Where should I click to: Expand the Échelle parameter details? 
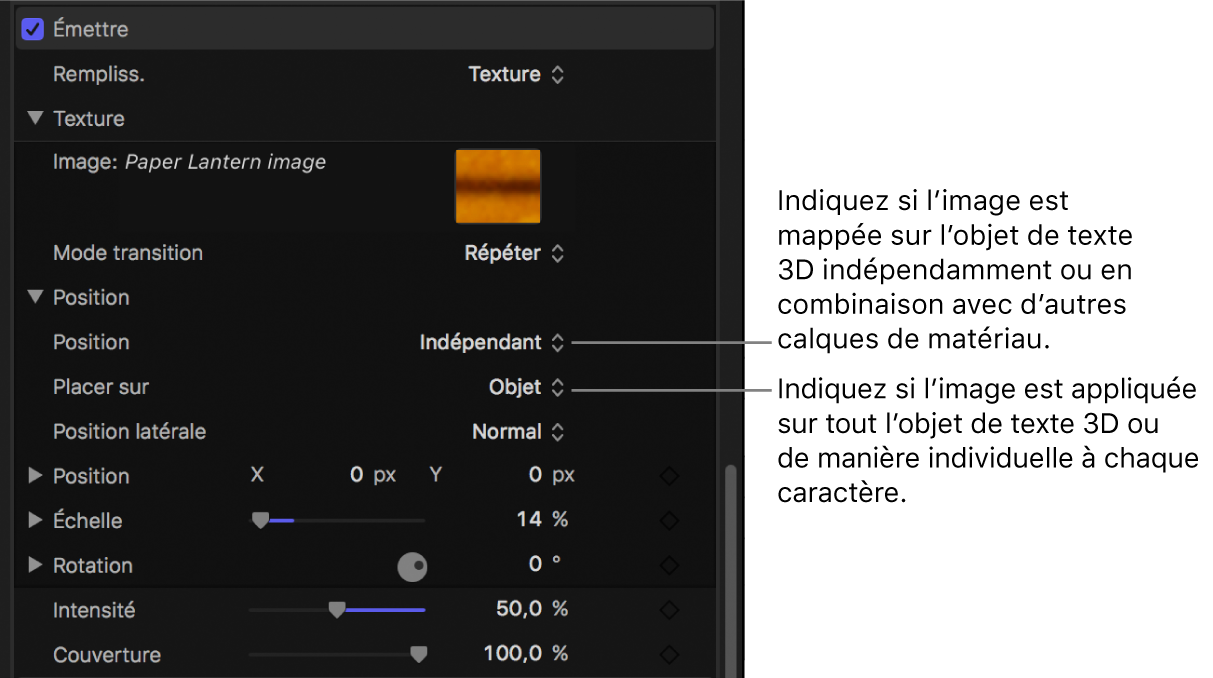tap(33, 520)
